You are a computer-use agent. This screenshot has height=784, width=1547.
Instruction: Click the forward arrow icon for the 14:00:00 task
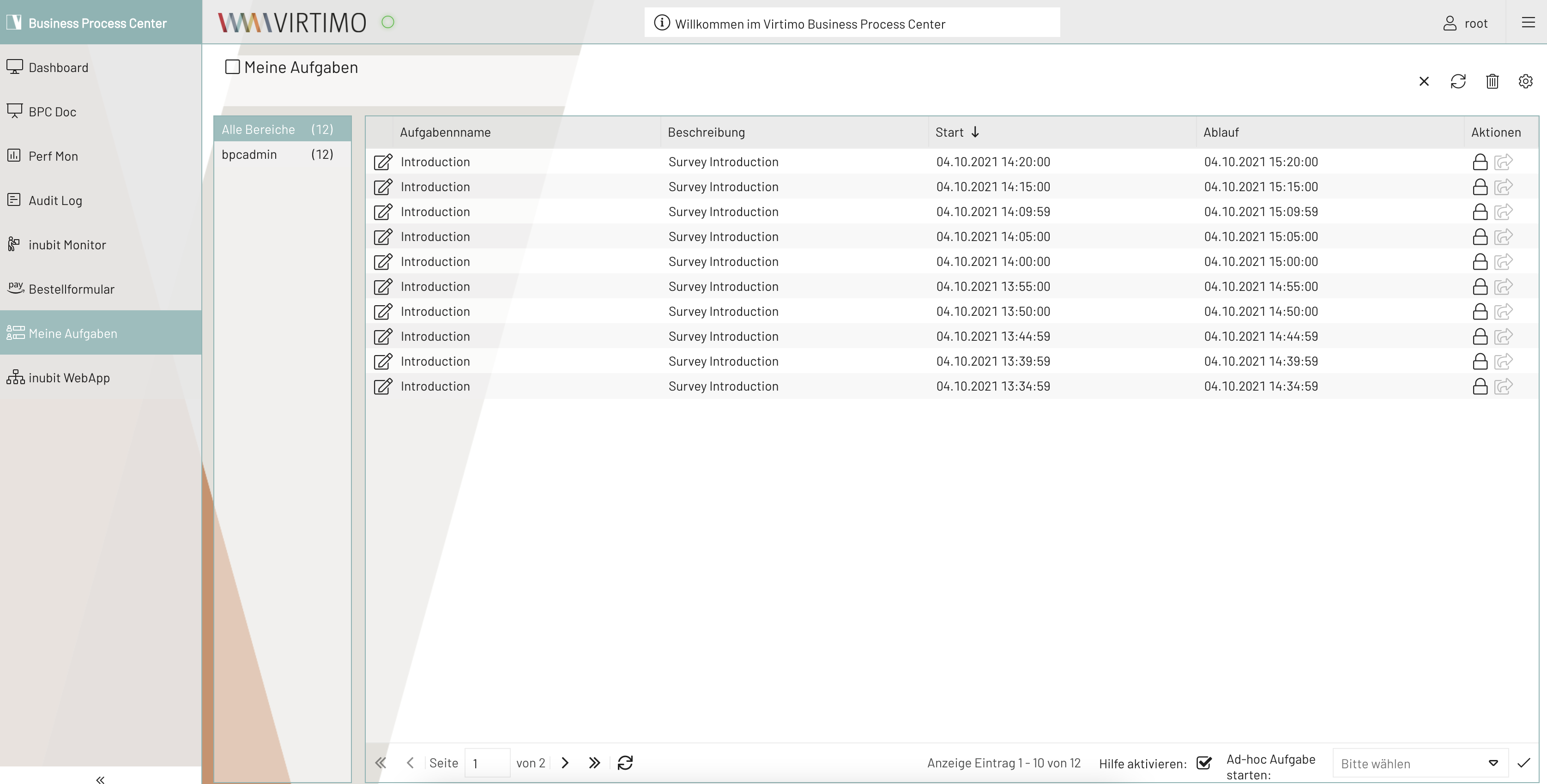coord(1503,262)
